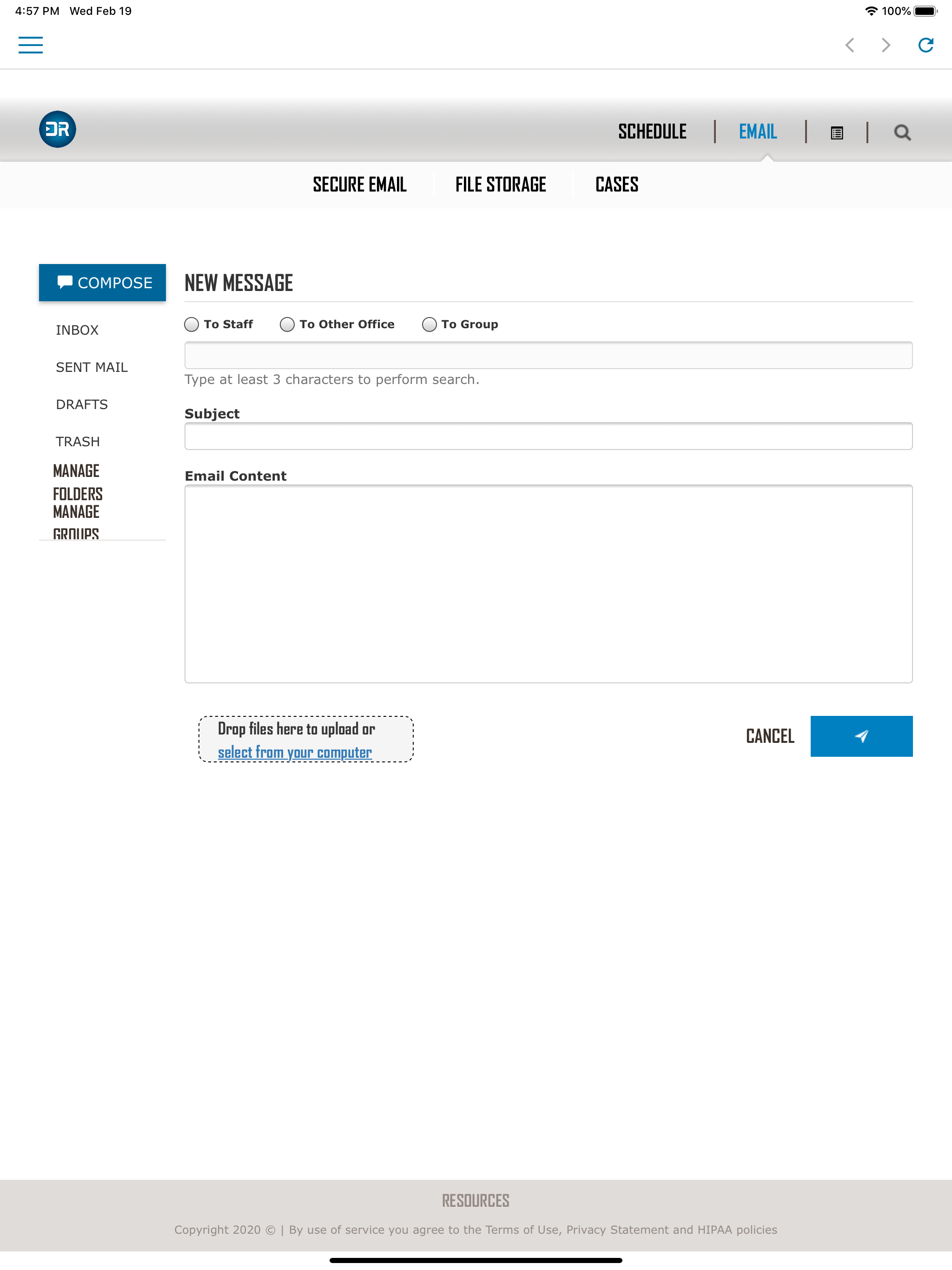Select the To Other Office radio button
The width and height of the screenshot is (952, 1270).
click(x=287, y=324)
